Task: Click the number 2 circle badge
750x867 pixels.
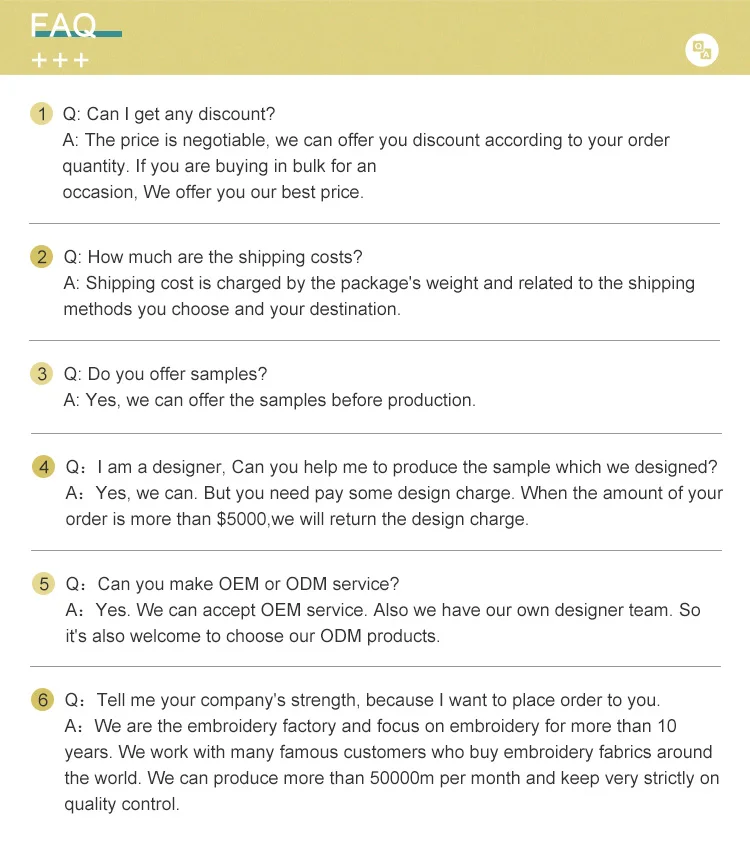Action: [x=42, y=257]
